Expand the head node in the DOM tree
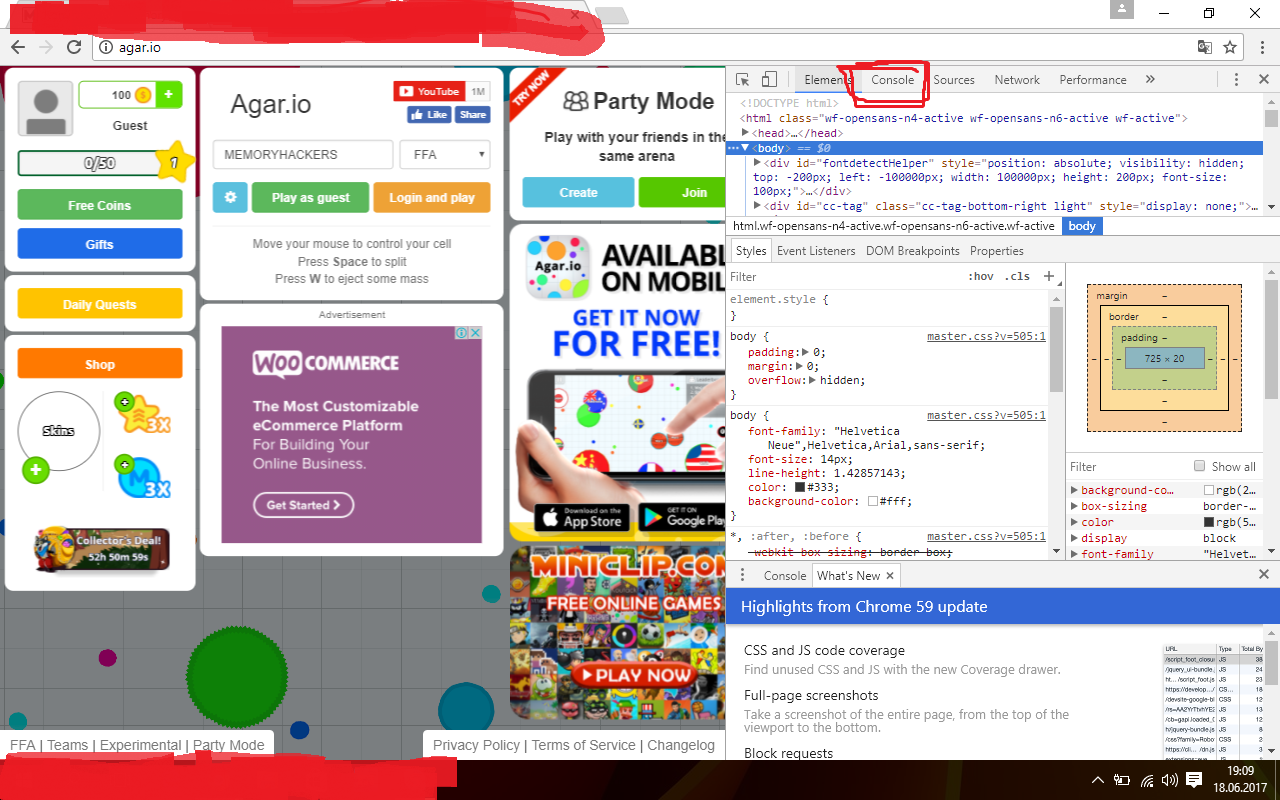 tap(746, 133)
